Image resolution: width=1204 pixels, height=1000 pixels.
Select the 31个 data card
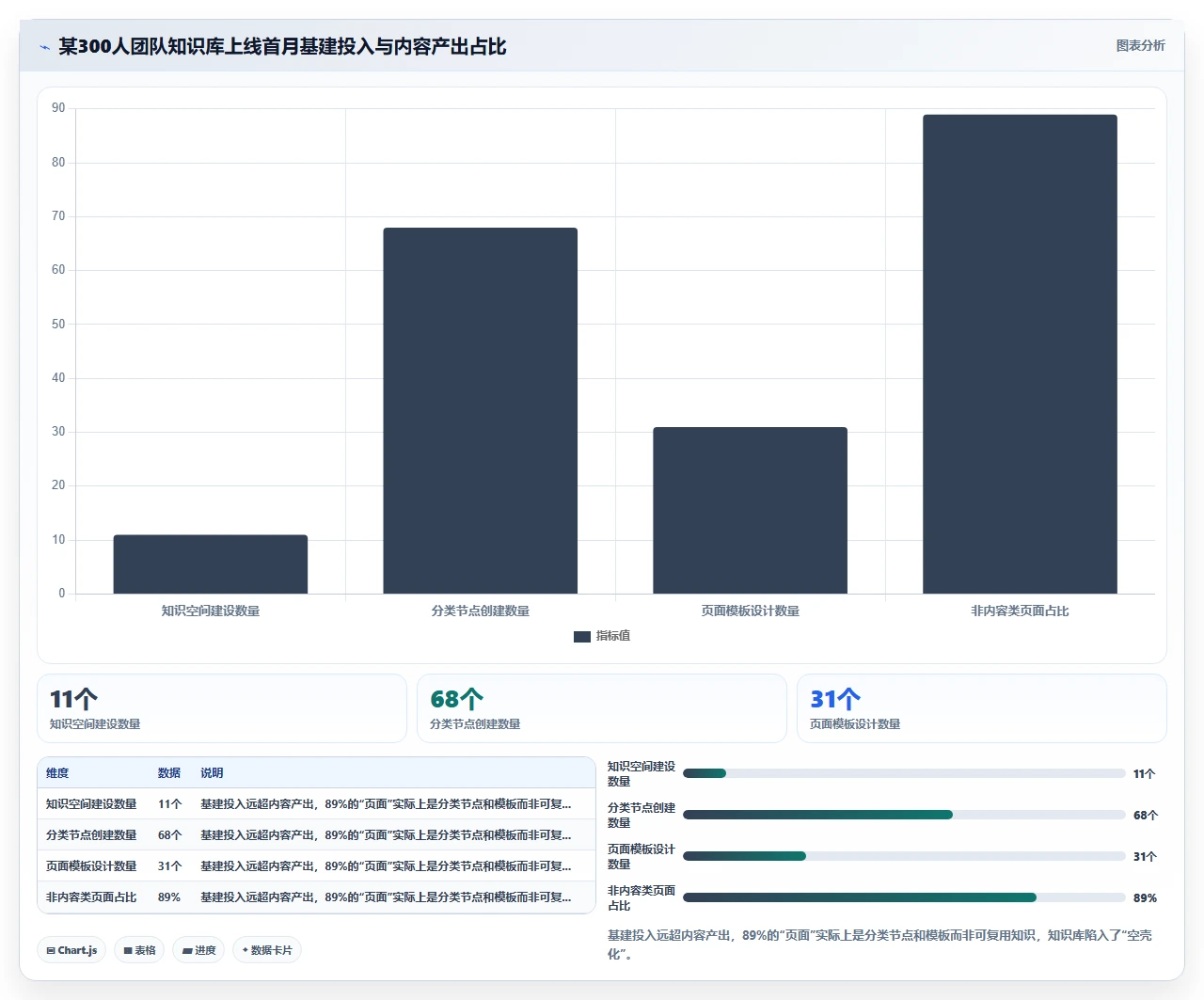tap(982, 708)
